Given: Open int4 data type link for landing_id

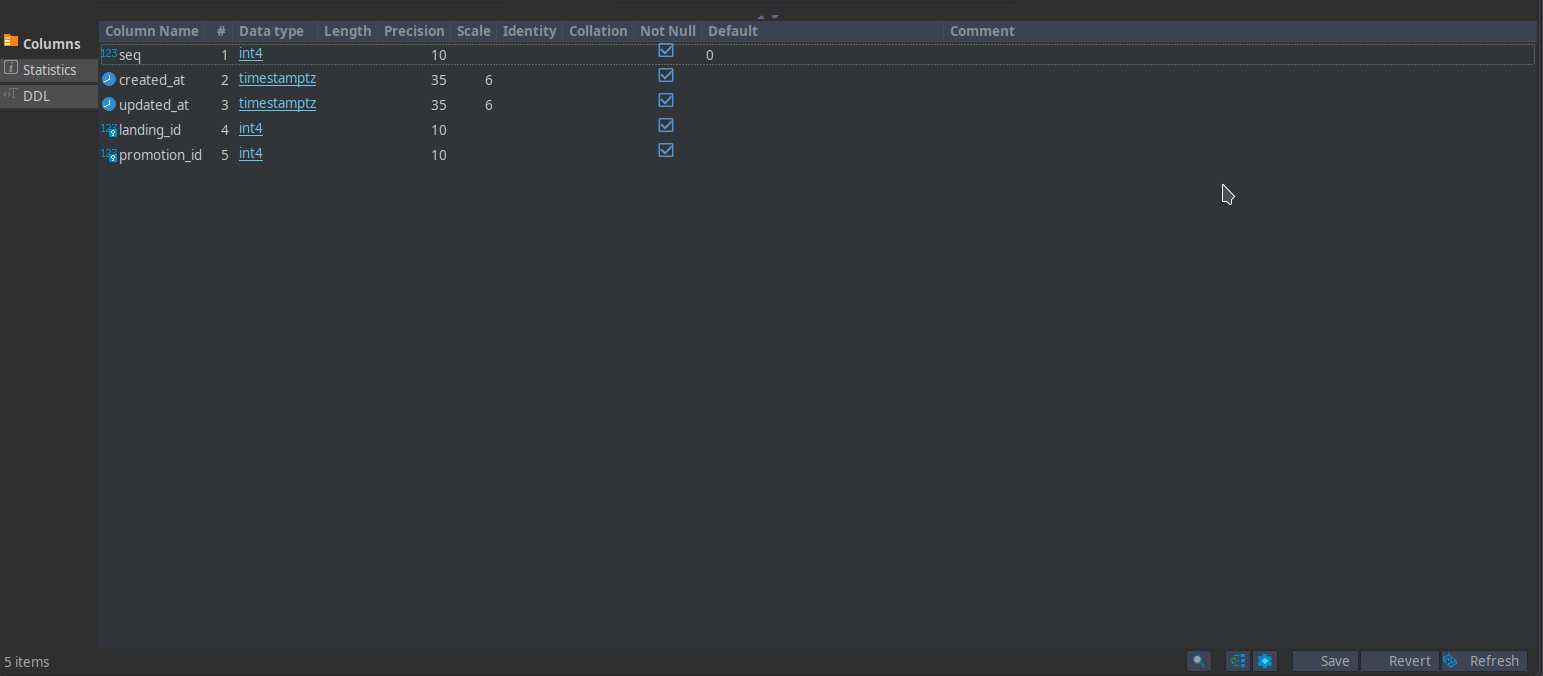Looking at the screenshot, I should [x=251, y=129].
